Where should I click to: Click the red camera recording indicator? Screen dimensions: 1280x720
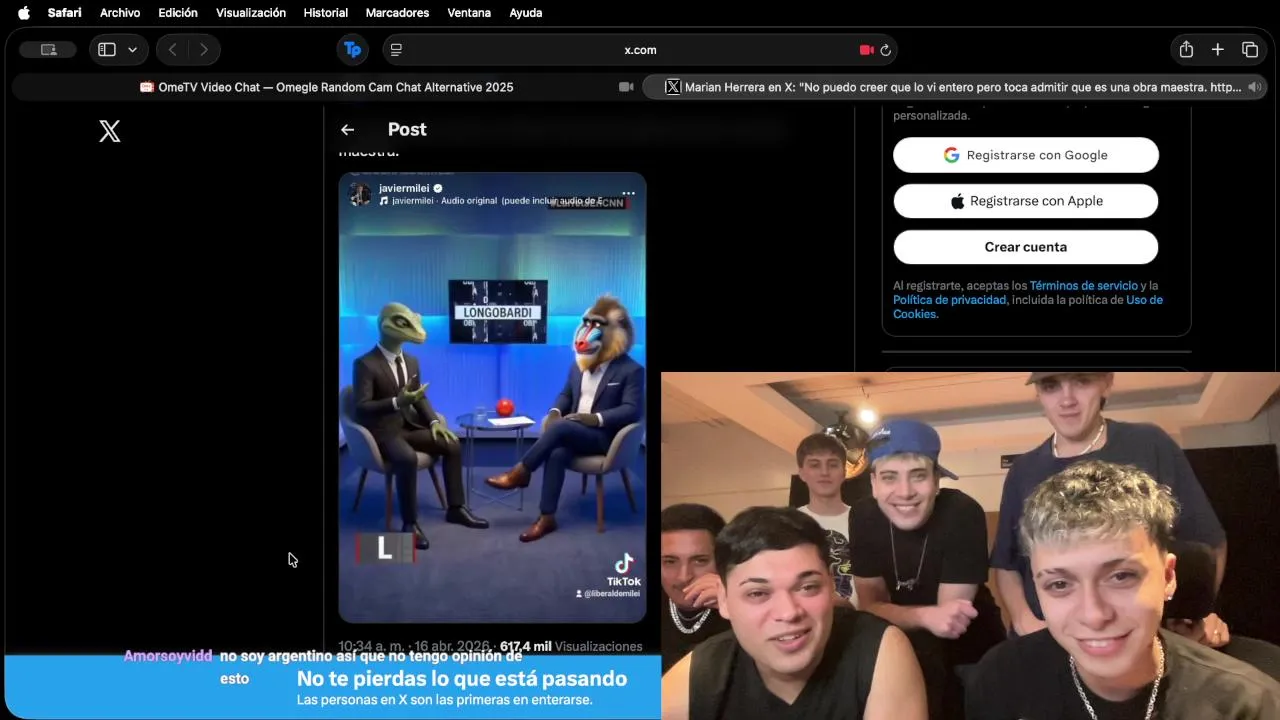[x=866, y=50]
